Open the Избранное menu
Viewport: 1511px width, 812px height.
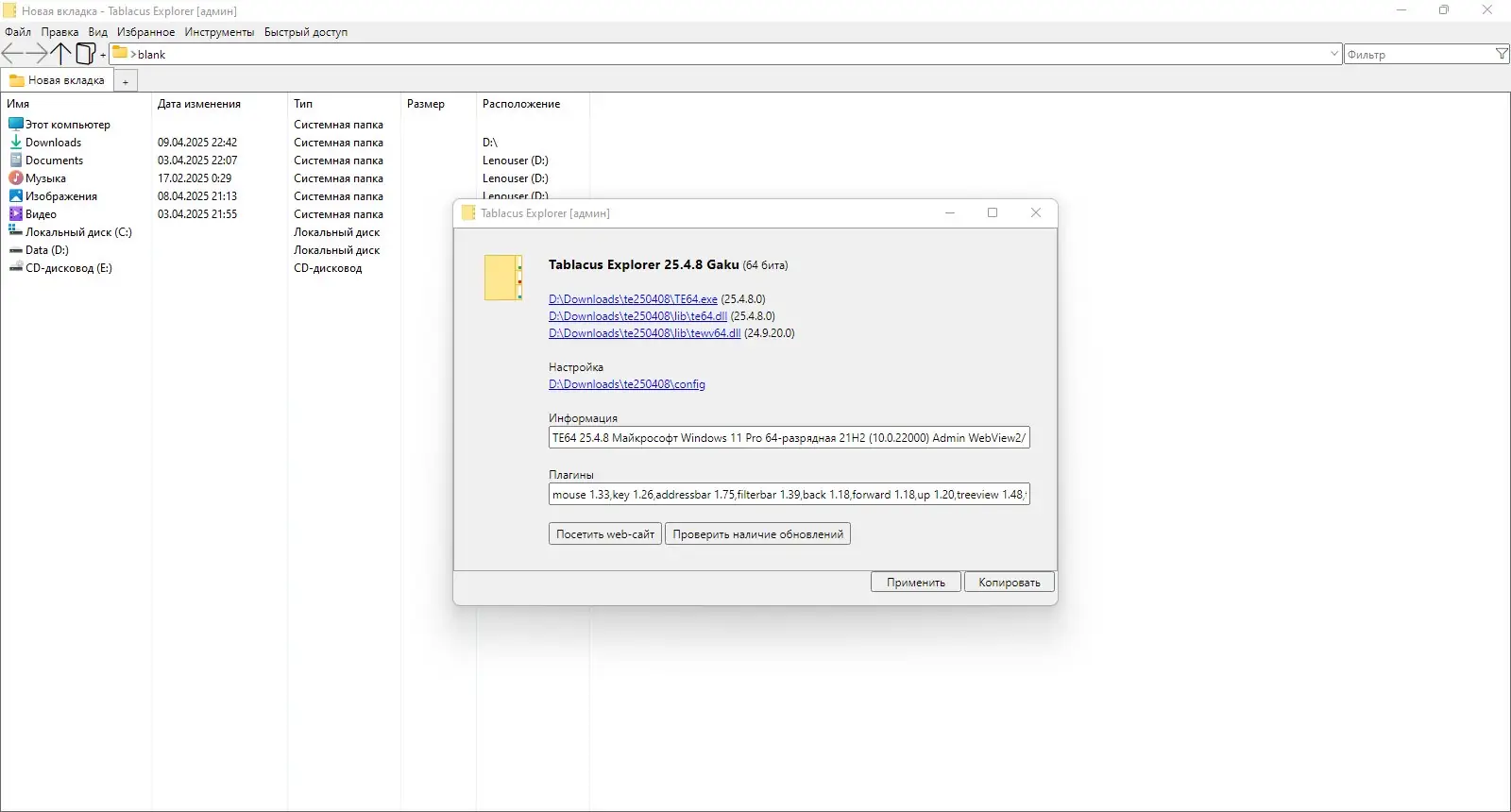(145, 32)
